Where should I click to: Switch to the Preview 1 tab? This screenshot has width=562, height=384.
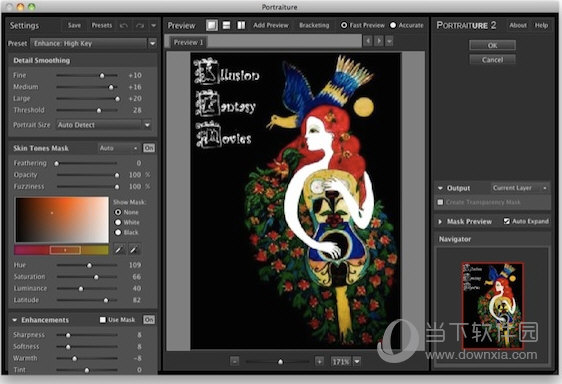coord(188,42)
